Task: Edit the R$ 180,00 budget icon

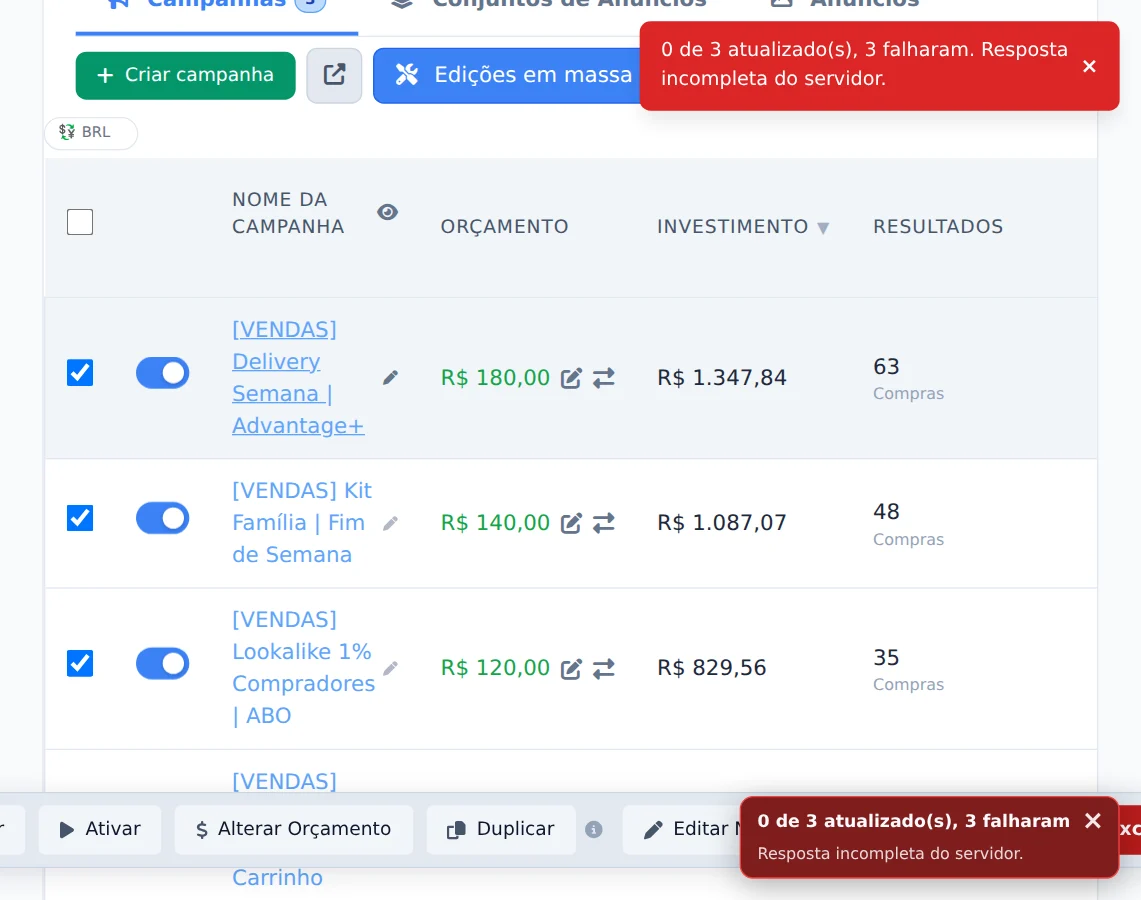Action: [x=571, y=378]
